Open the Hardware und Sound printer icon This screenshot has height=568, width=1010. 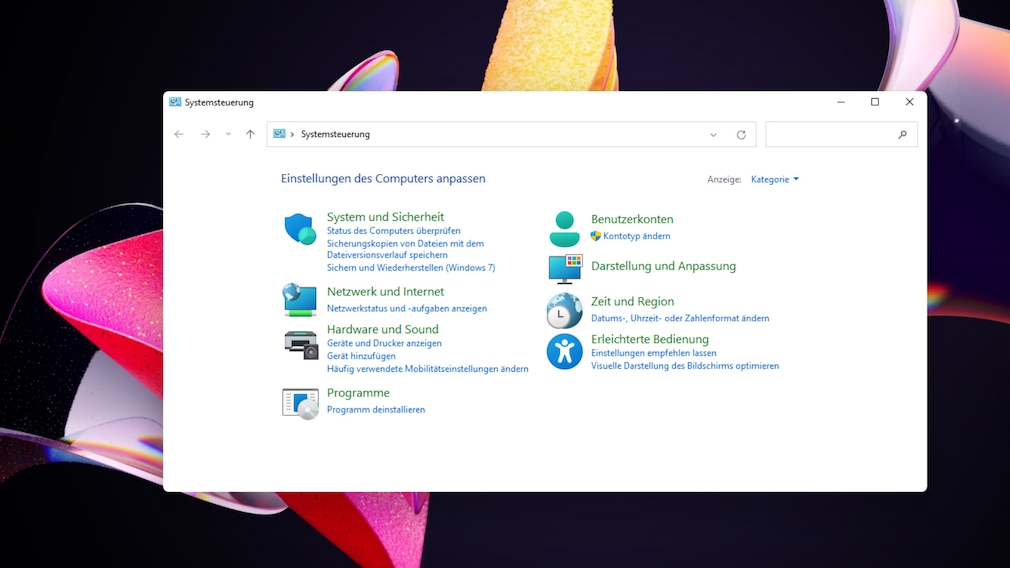pyautogui.click(x=301, y=344)
